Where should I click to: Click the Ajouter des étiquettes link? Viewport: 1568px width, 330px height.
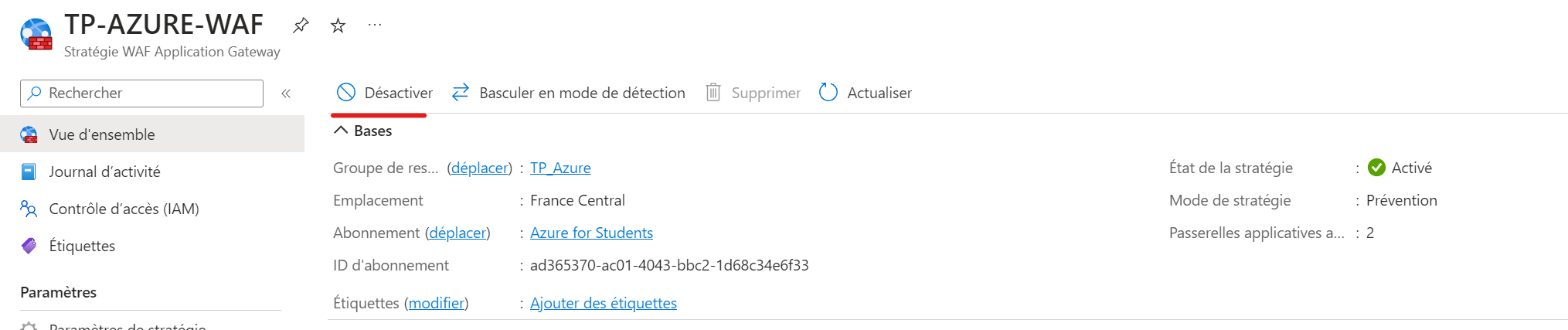pos(603,303)
